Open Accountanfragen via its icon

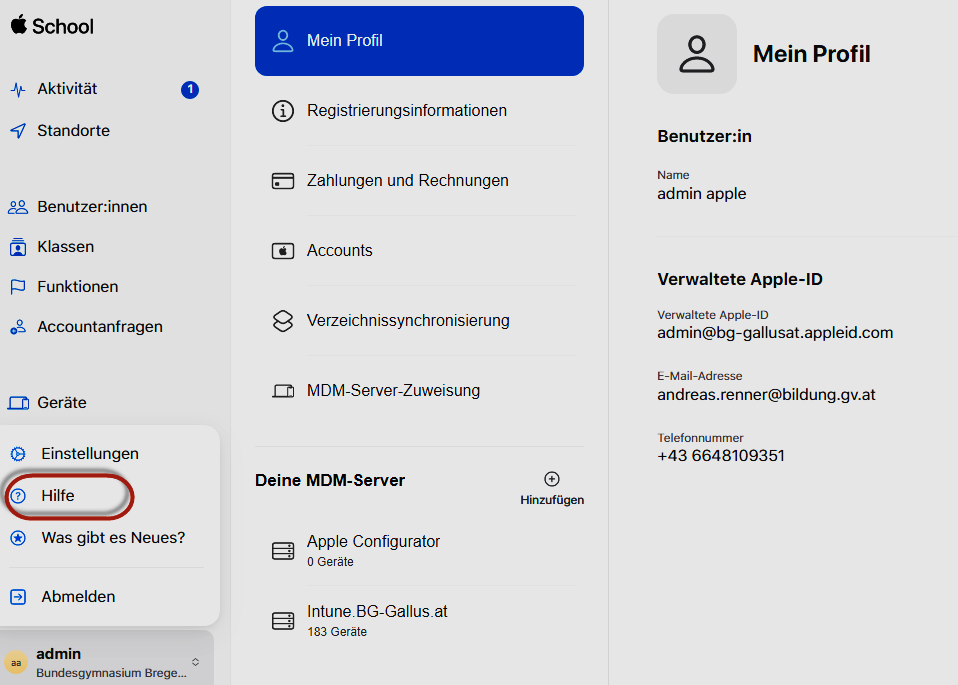pyautogui.click(x=17, y=327)
